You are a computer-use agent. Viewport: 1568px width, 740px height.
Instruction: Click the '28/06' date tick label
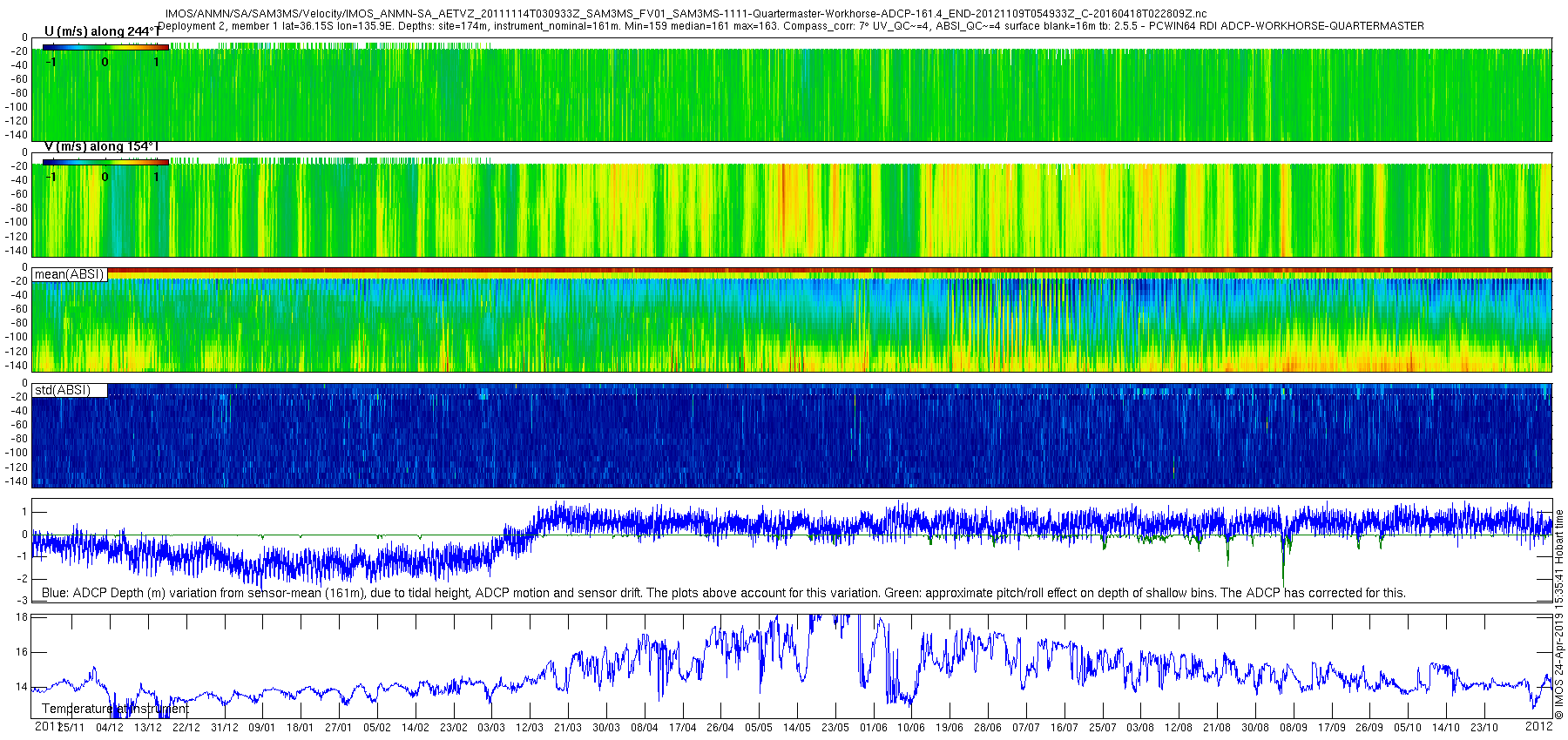coord(988,728)
